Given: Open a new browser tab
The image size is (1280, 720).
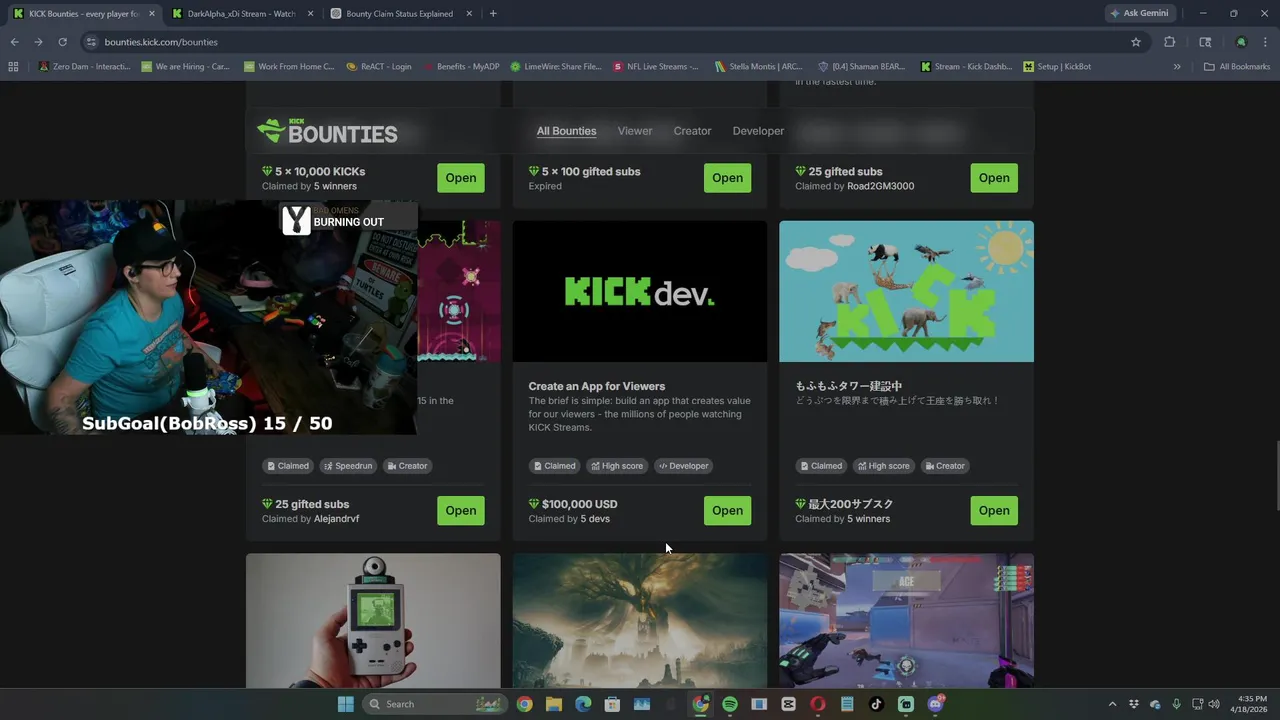Looking at the screenshot, I should [x=493, y=14].
